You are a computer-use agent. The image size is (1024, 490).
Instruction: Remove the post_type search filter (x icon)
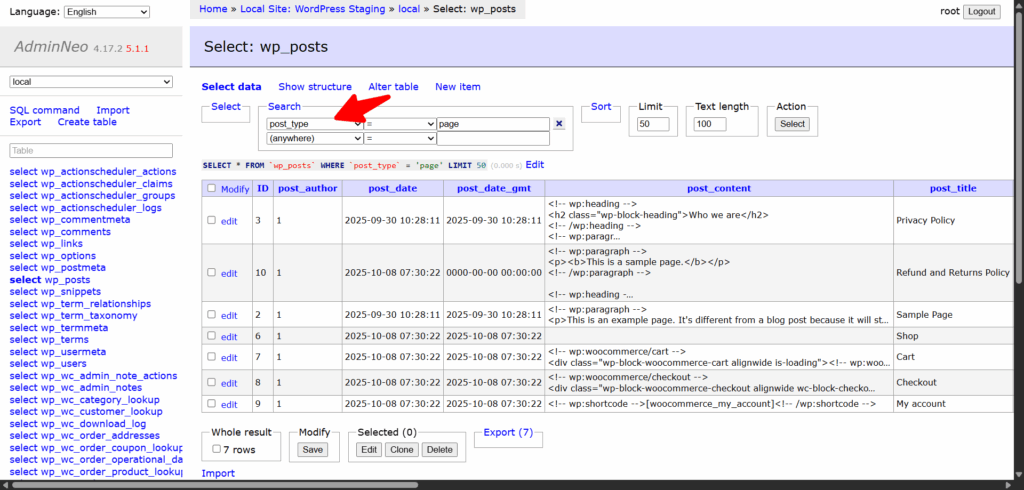(x=559, y=124)
